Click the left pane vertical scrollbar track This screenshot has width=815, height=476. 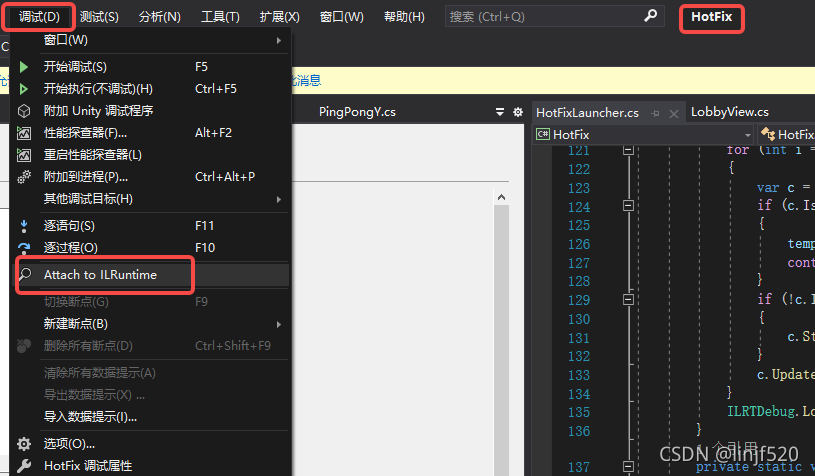(501, 340)
